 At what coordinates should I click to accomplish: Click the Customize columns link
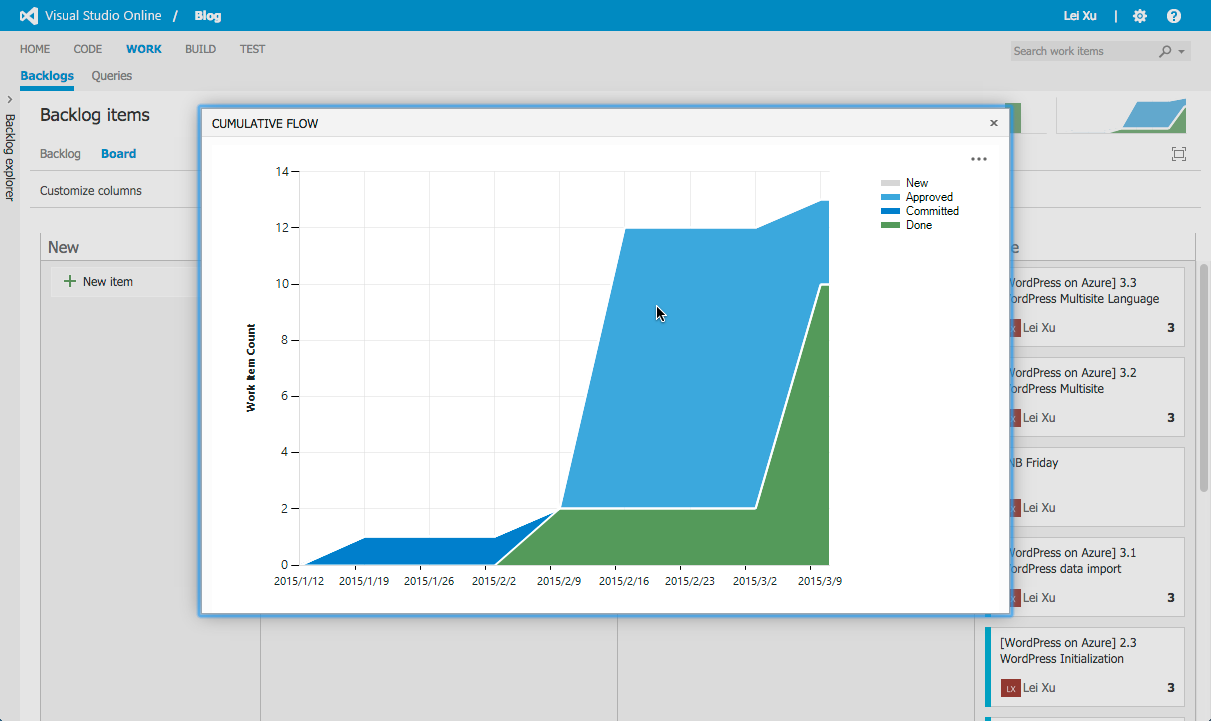click(91, 191)
